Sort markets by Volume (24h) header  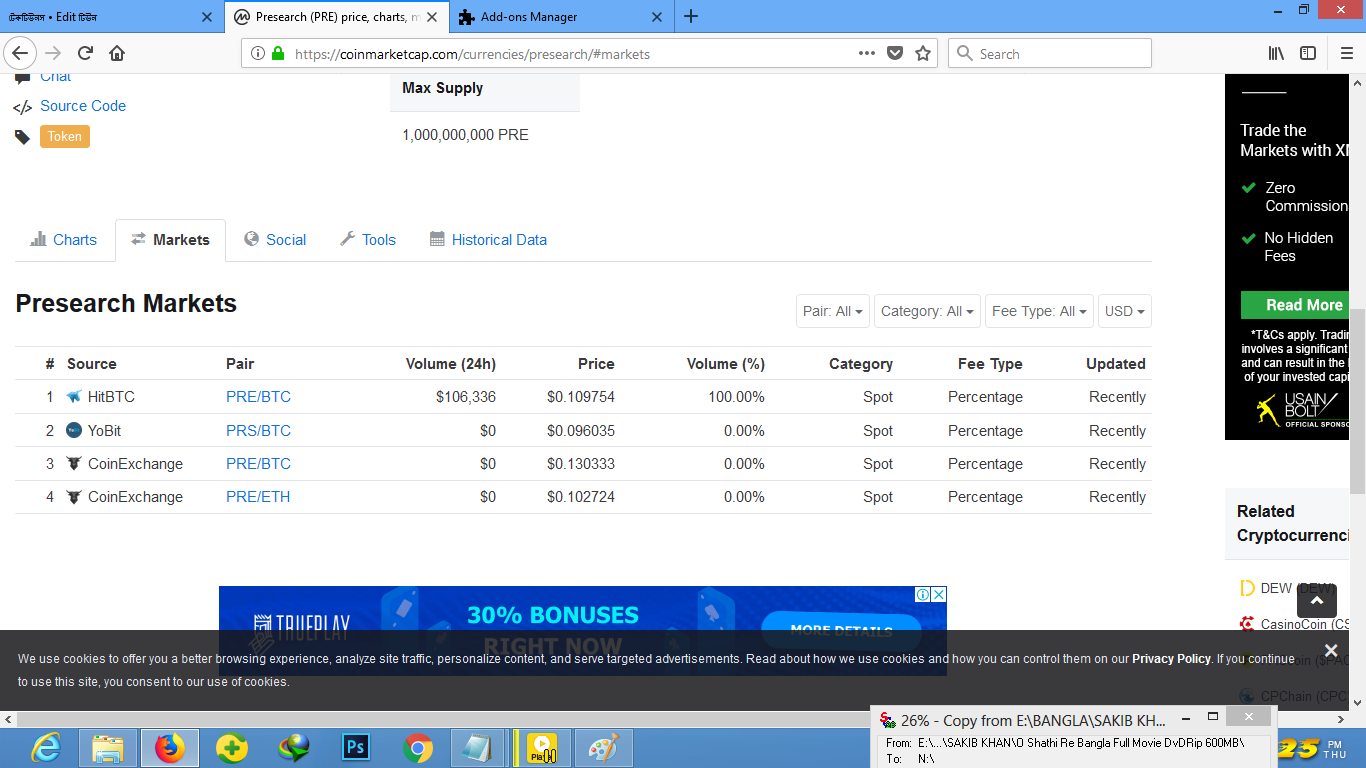(x=451, y=364)
